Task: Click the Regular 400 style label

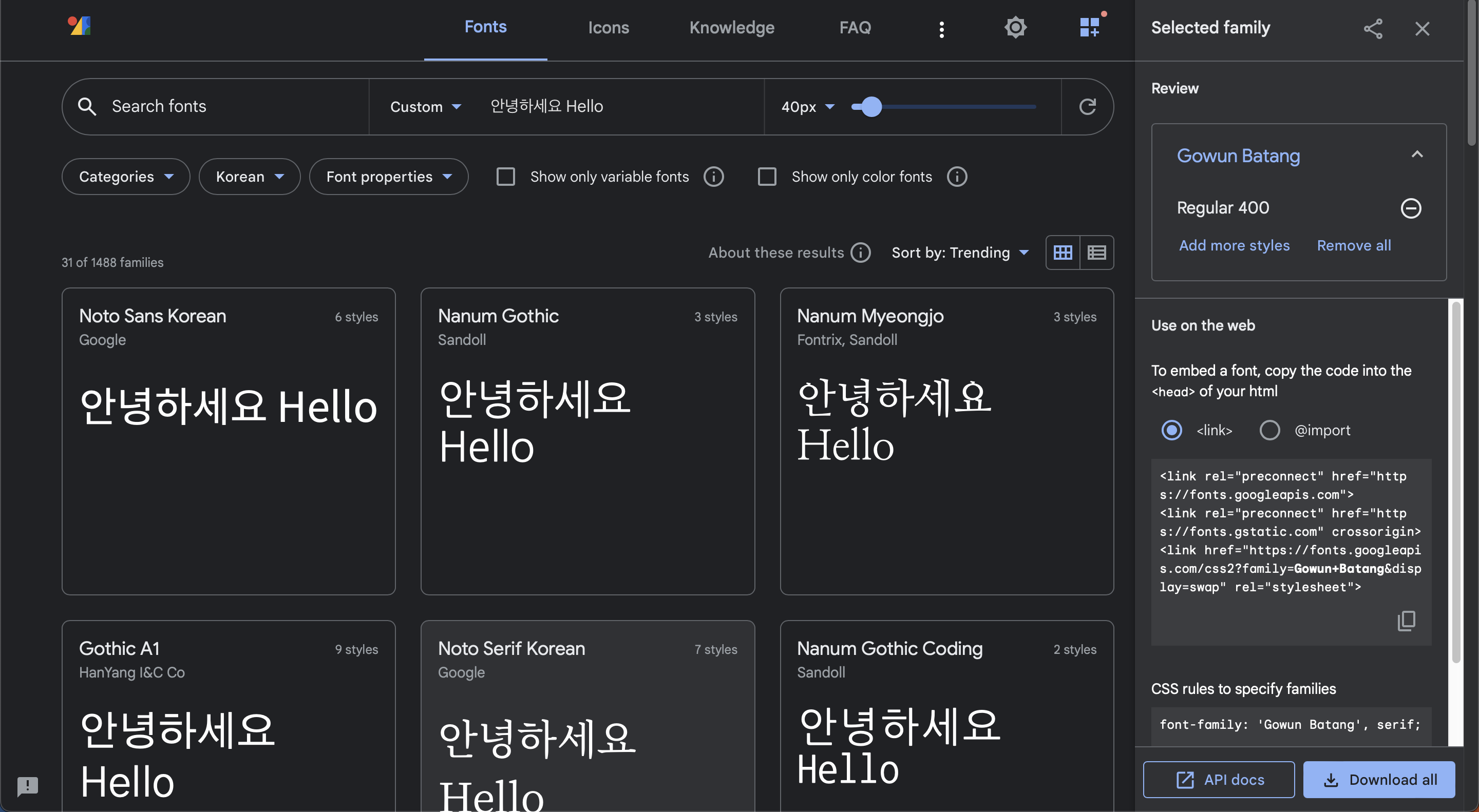Action: click(1223, 208)
